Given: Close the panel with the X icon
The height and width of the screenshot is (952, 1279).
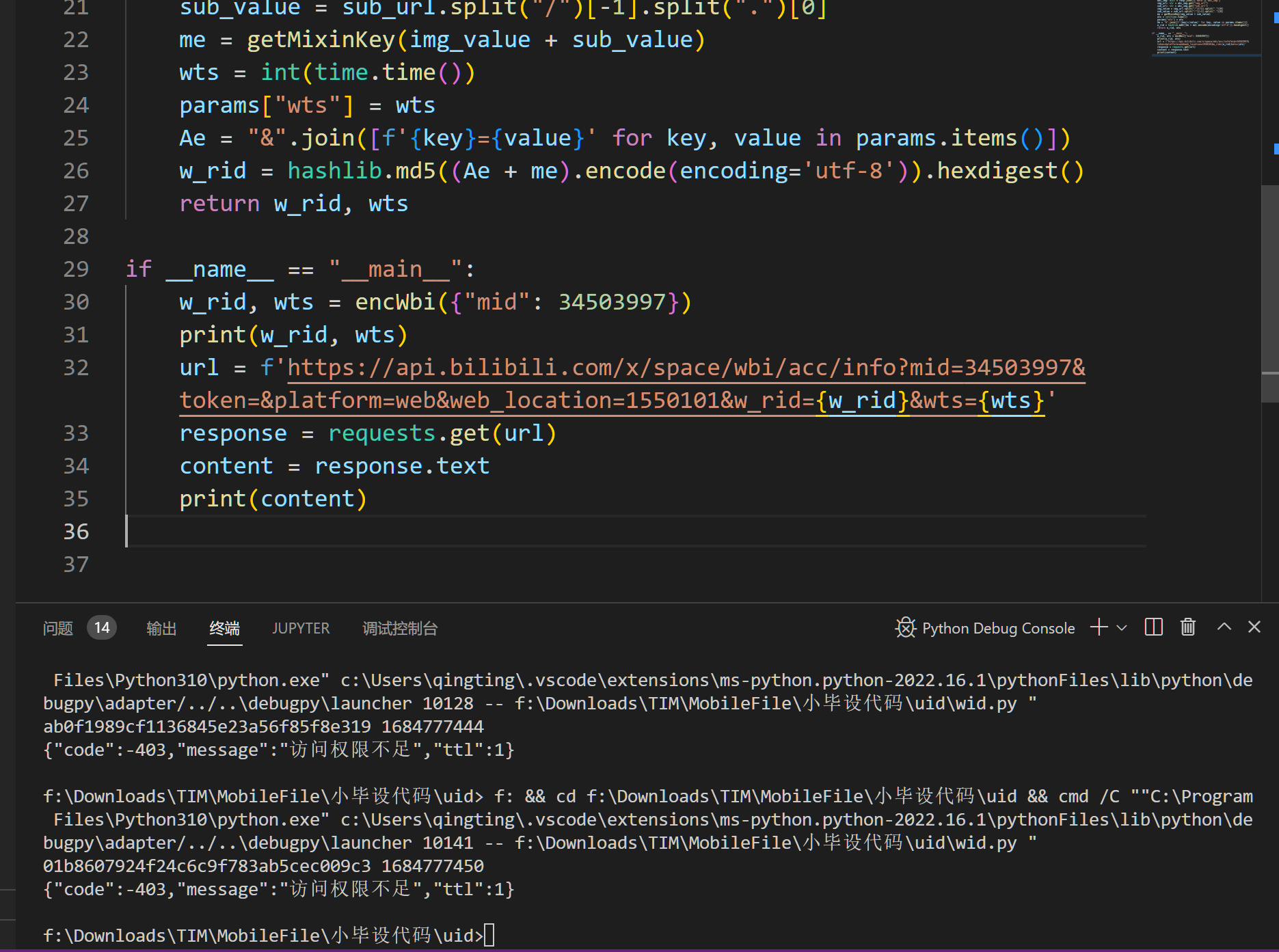Looking at the screenshot, I should [1254, 627].
